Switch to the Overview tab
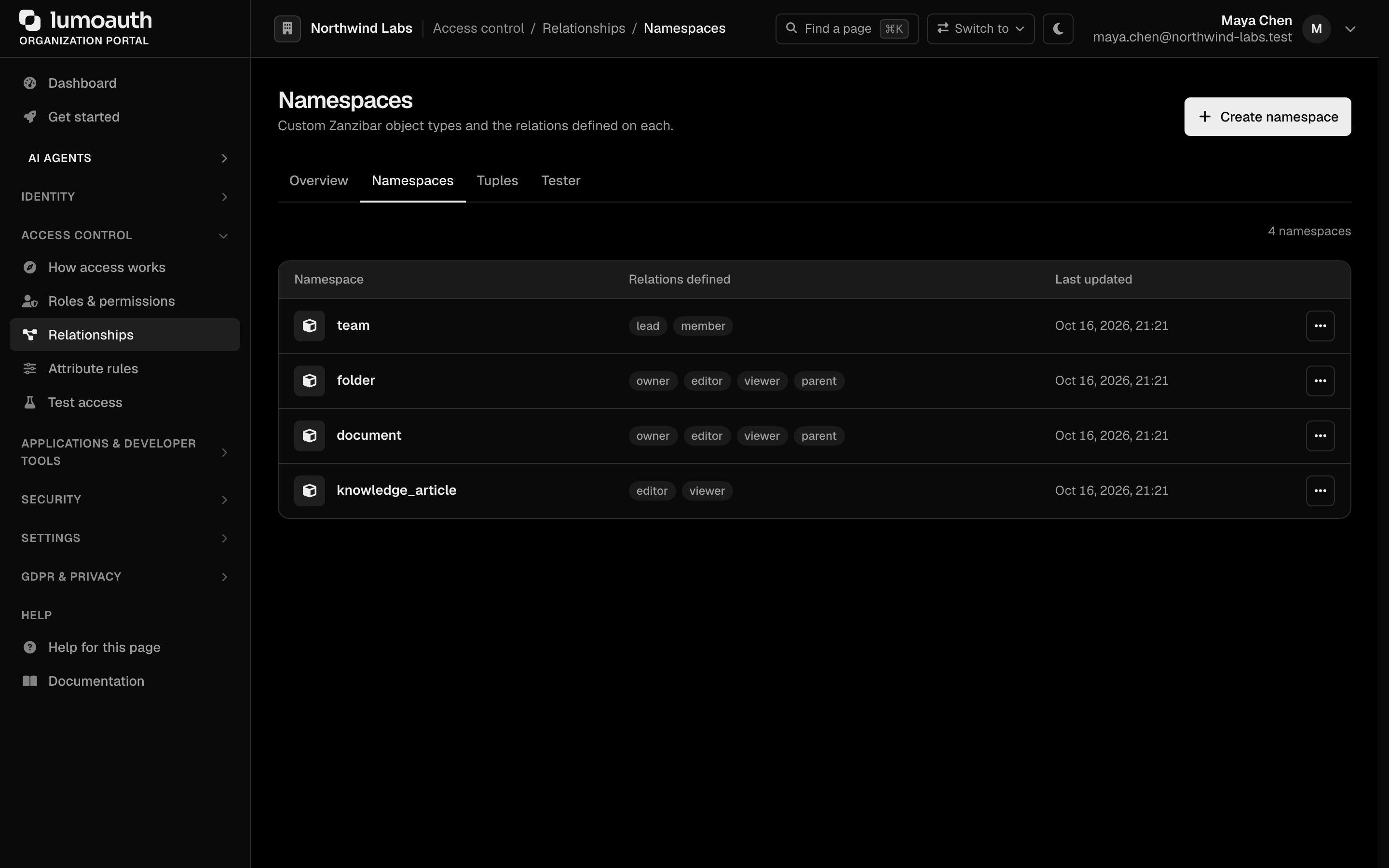Viewport: 1389px width, 868px height. point(318,181)
